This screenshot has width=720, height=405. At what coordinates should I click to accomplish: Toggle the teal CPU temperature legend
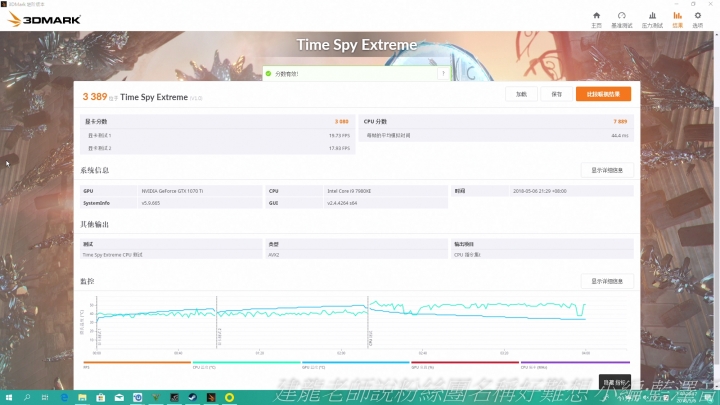coord(247,362)
